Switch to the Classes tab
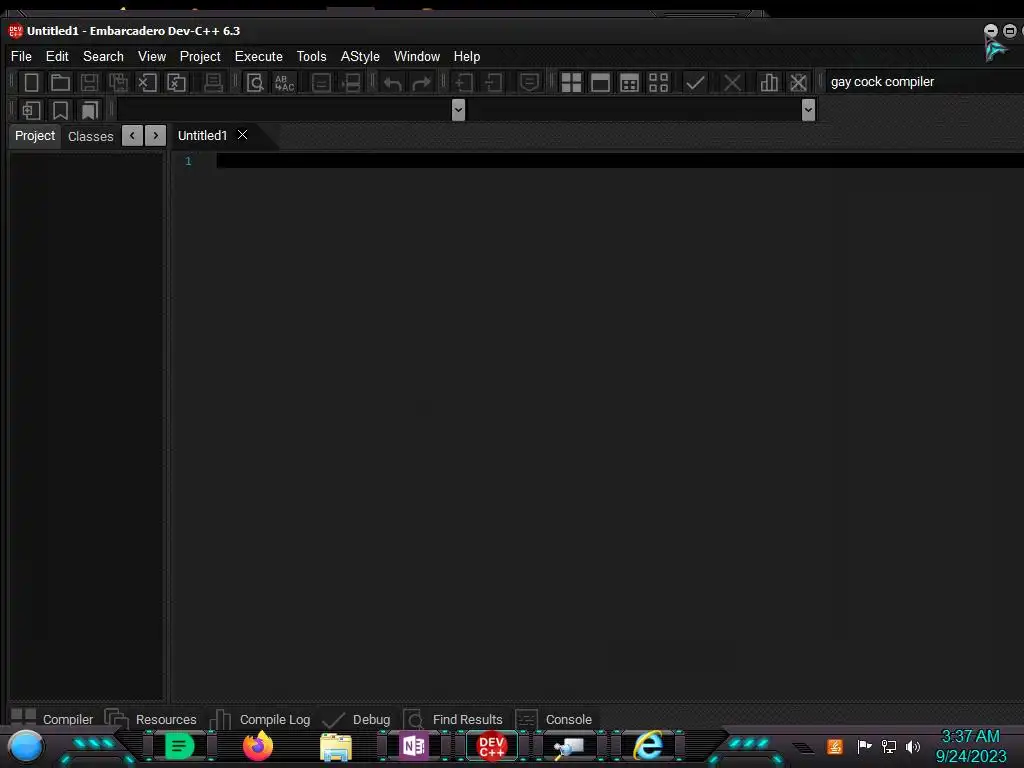 pyautogui.click(x=91, y=136)
